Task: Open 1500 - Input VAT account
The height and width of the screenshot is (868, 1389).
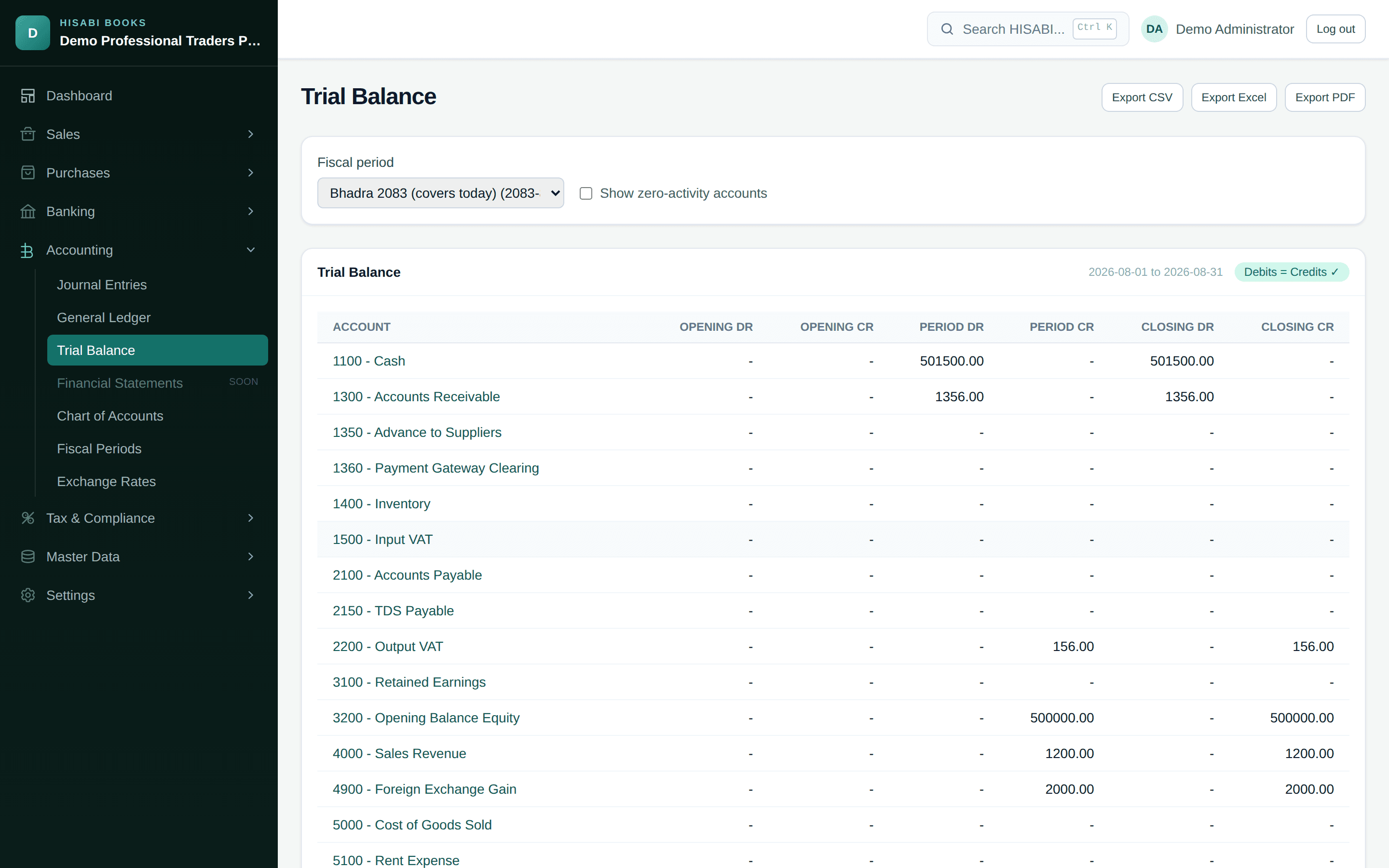Action: tap(383, 540)
